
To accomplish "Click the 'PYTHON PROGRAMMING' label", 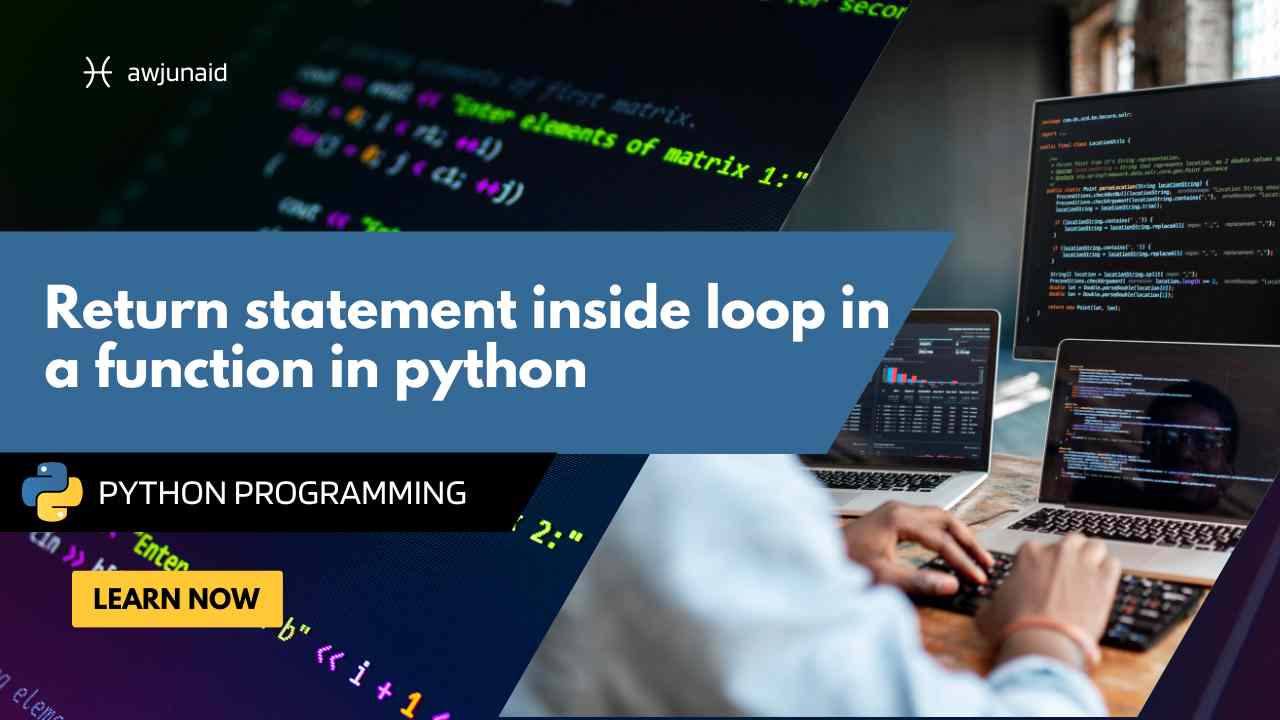I will [x=282, y=493].
